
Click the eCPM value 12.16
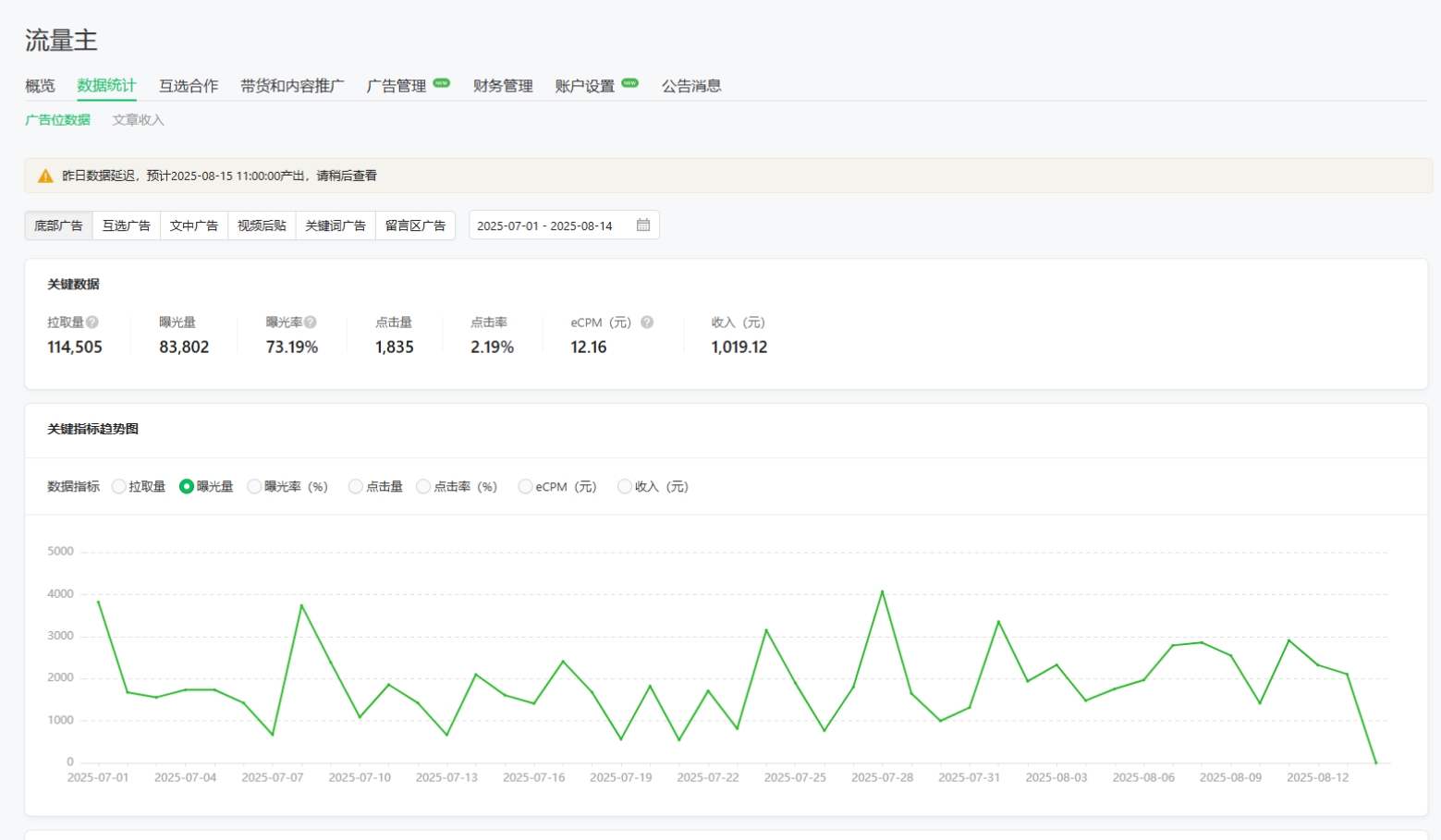click(x=589, y=347)
